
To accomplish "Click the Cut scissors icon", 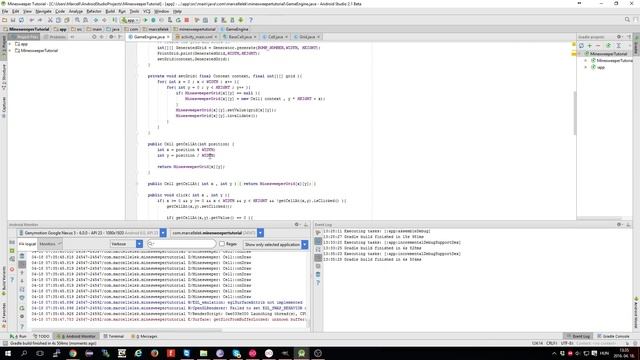I will tap(50, 20).
